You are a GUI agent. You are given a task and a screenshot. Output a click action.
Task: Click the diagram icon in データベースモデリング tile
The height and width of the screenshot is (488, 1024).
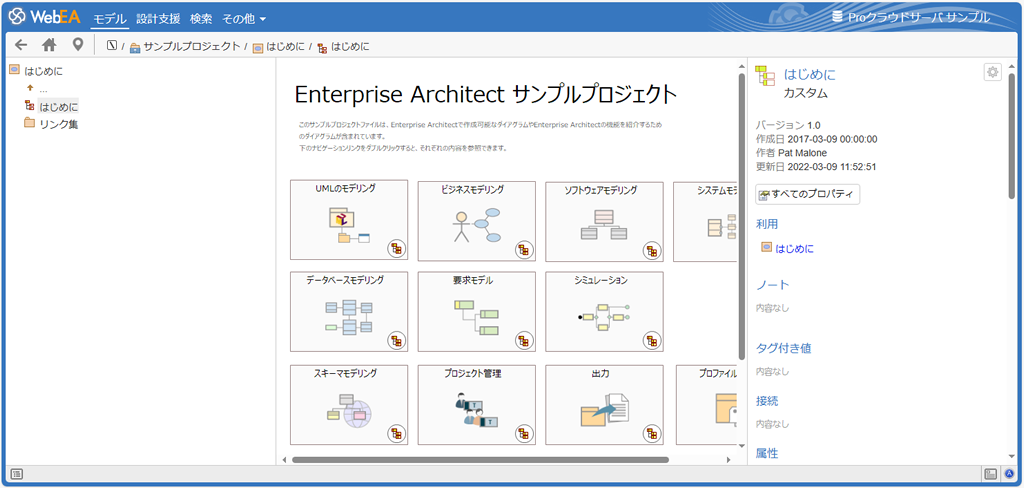pos(397,340)
